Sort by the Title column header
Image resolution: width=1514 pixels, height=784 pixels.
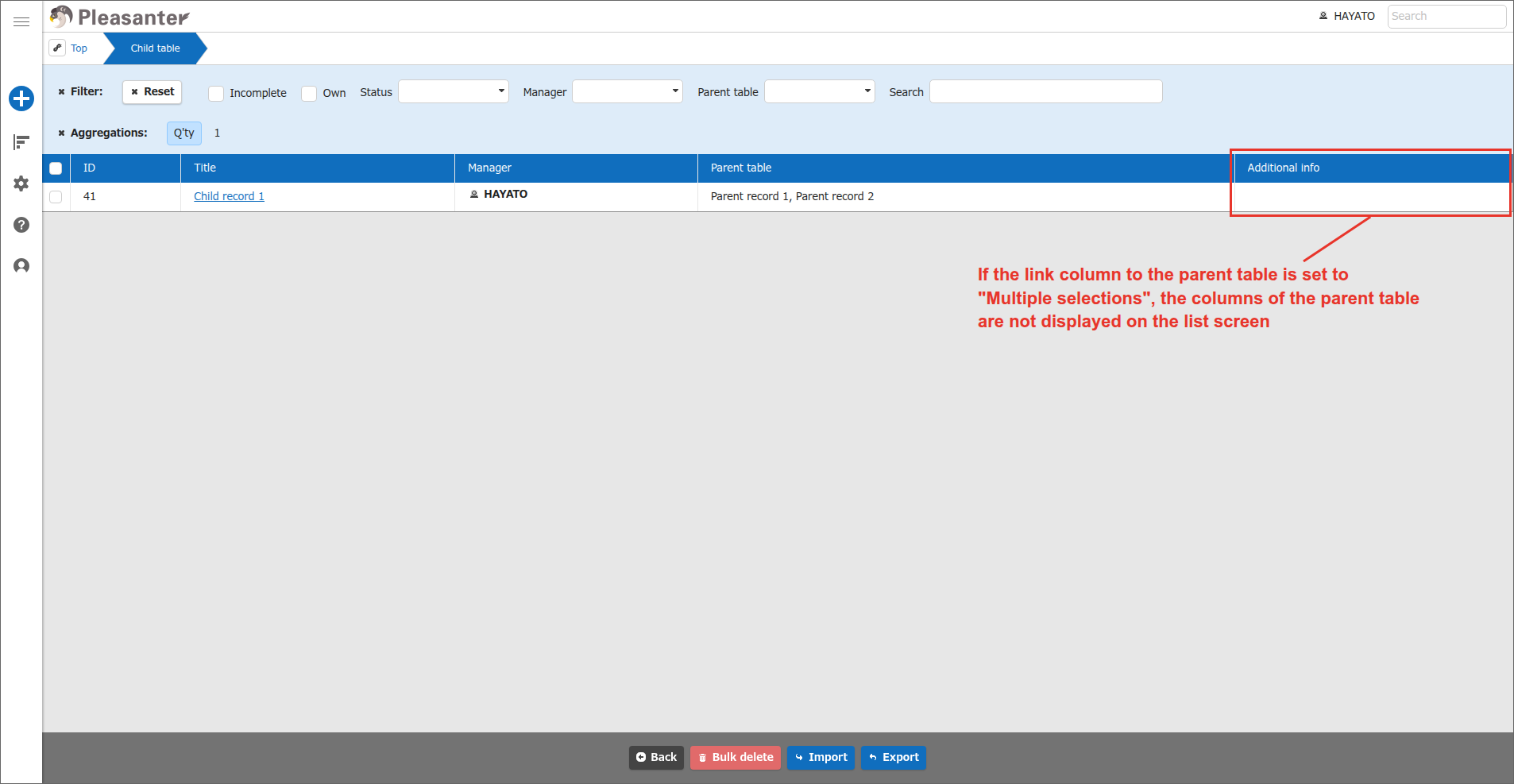pyautogui.click(x=318, y=168)
